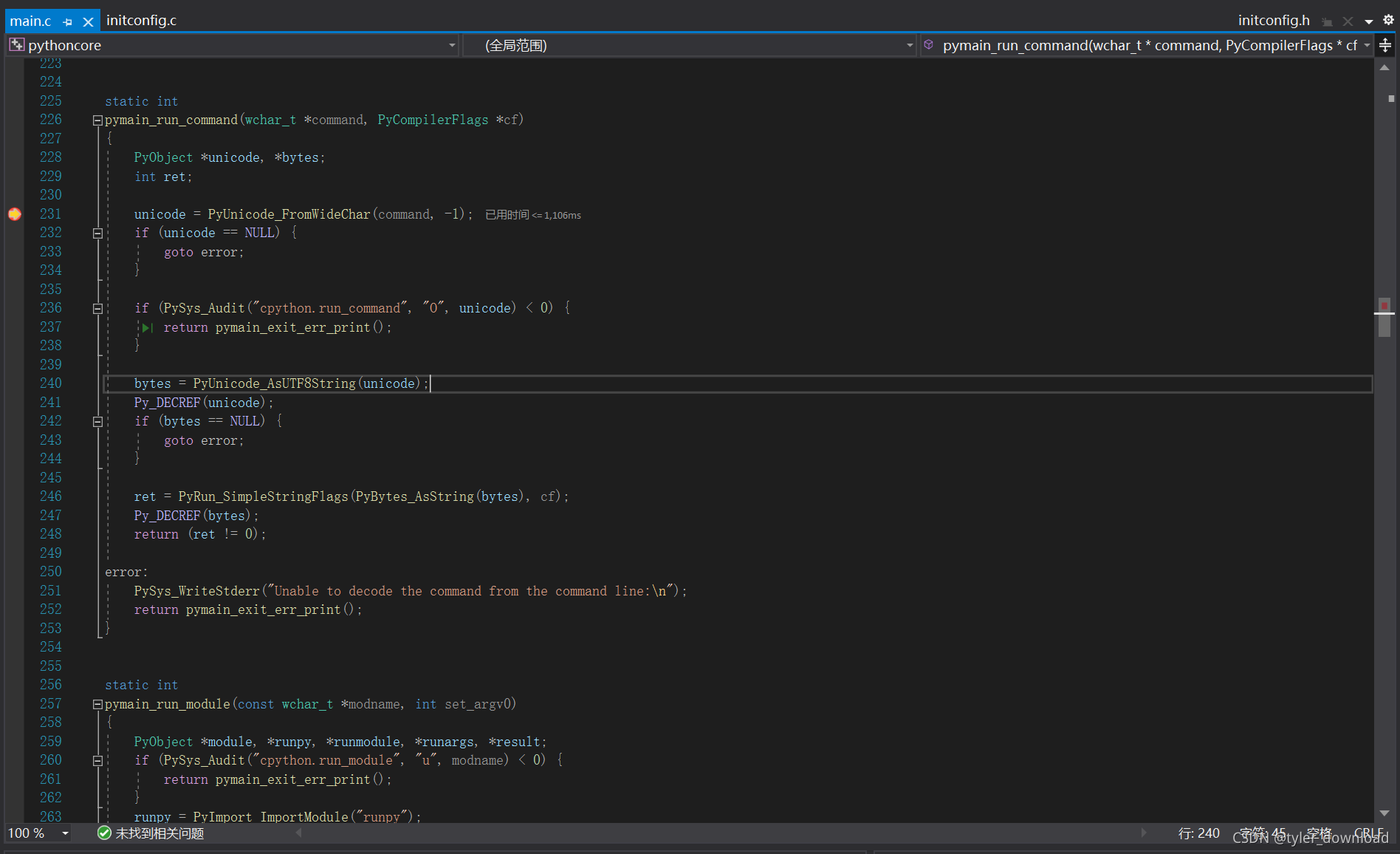Image resolution: width=1400 pixels, height=854 pixels.
Task: Click the 未找到相关问题 status text
Action: (x=159, y=833)
